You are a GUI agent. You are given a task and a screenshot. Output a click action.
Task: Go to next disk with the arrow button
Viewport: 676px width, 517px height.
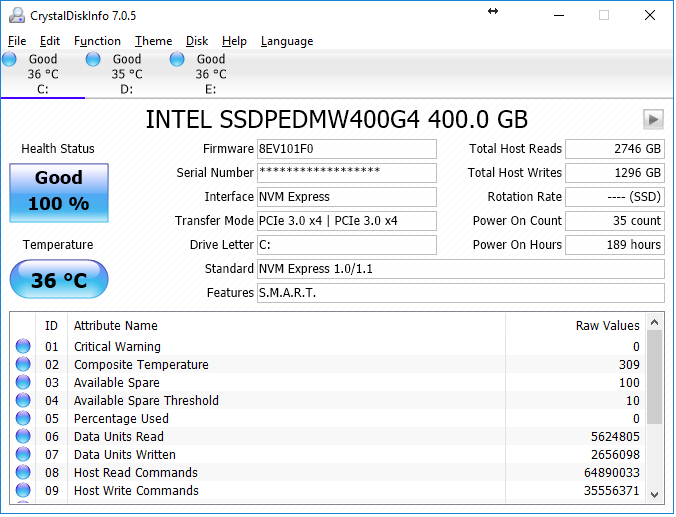click(653, 119)
